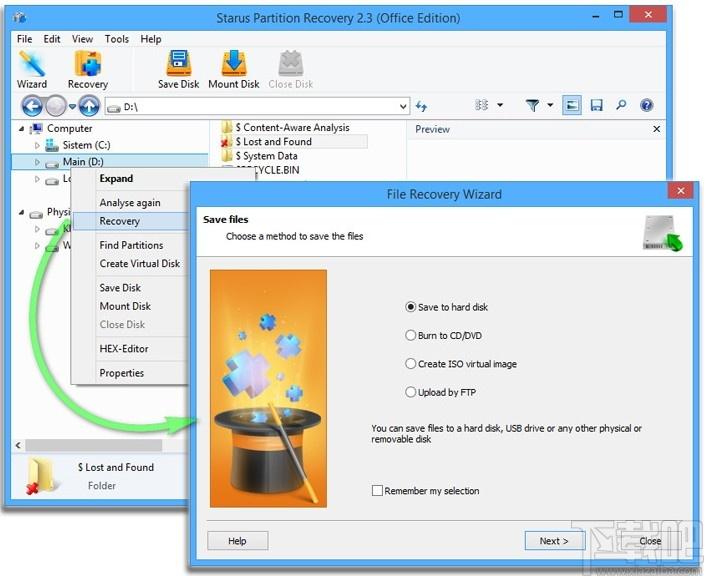Click the Mount Disk toolbar icon
Viewport: 706px width, 576px height.
coord(234,69)
